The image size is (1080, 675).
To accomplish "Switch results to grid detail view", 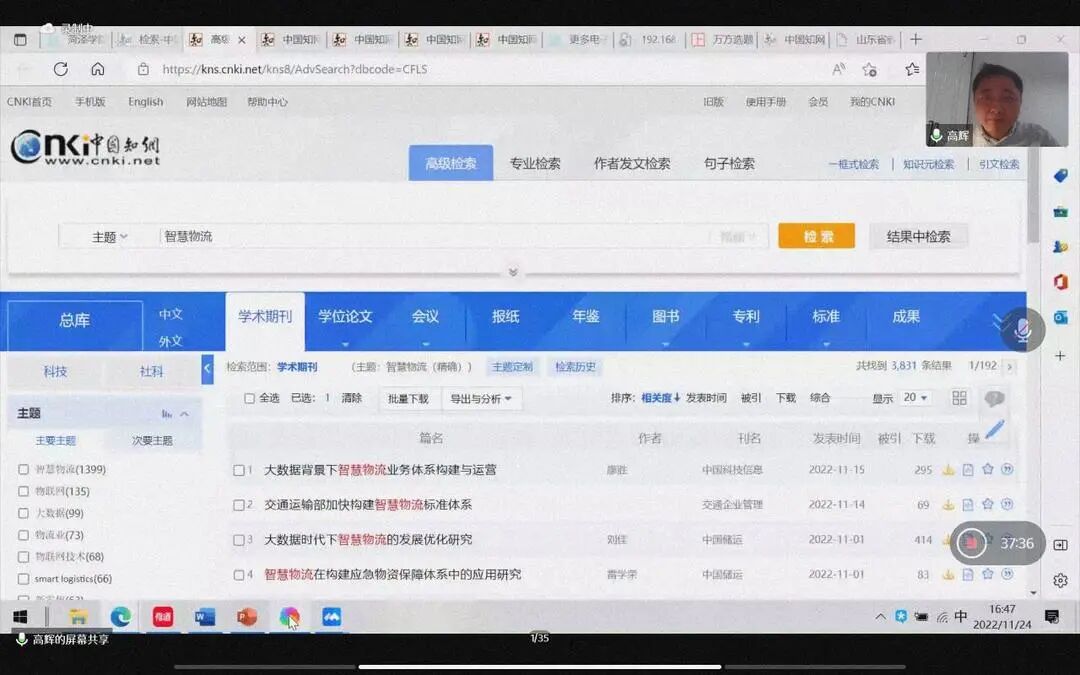I will coord(959,398).
